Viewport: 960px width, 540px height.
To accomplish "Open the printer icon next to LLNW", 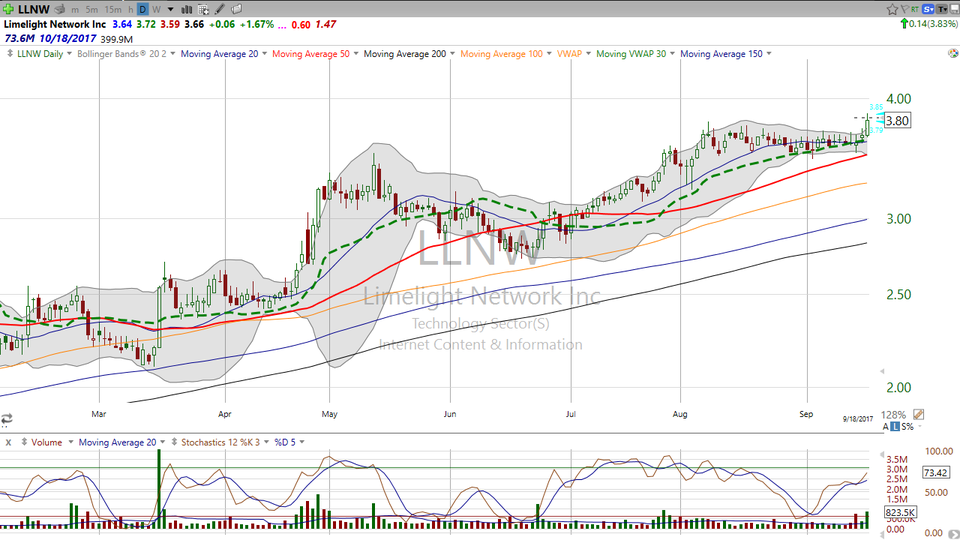I will pos(59,9).
